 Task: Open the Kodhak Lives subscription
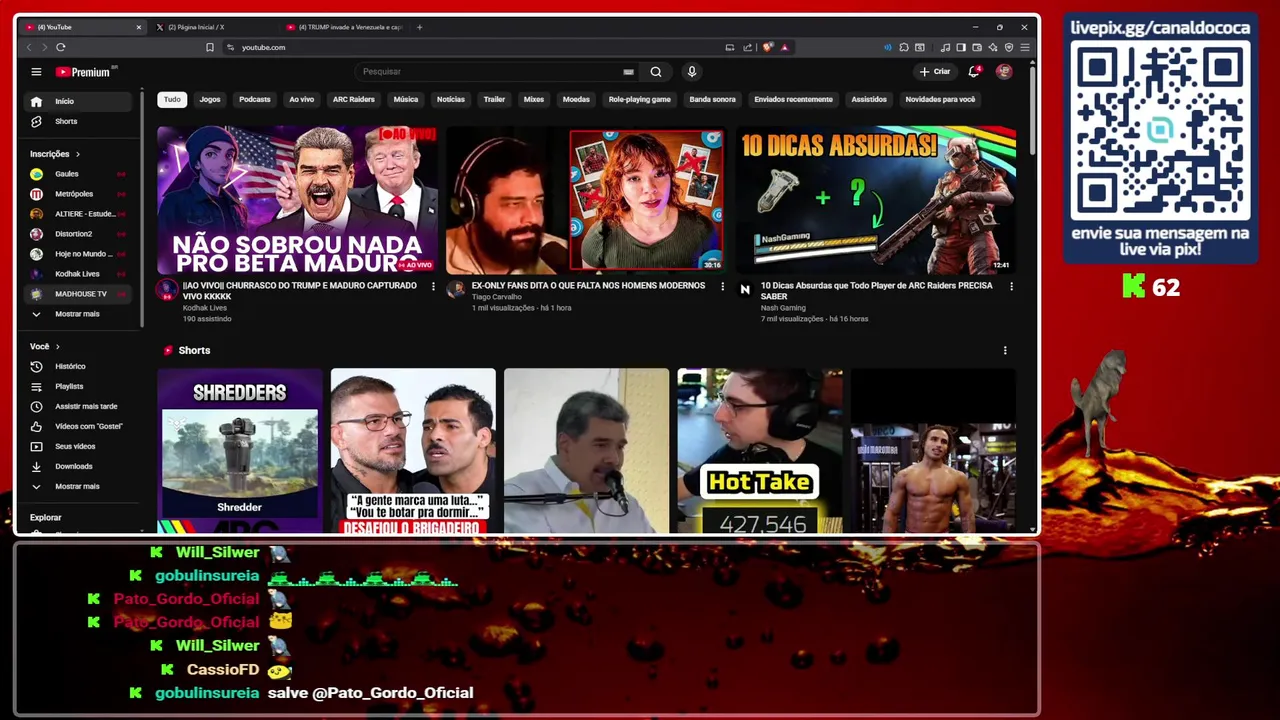coord(79,274)
